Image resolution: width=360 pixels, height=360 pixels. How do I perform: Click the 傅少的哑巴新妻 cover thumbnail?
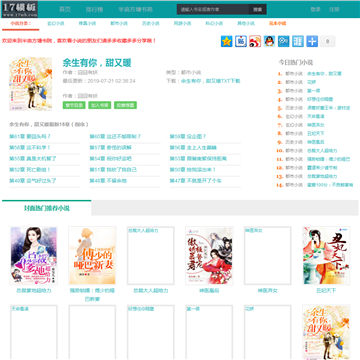coord(92,256)
